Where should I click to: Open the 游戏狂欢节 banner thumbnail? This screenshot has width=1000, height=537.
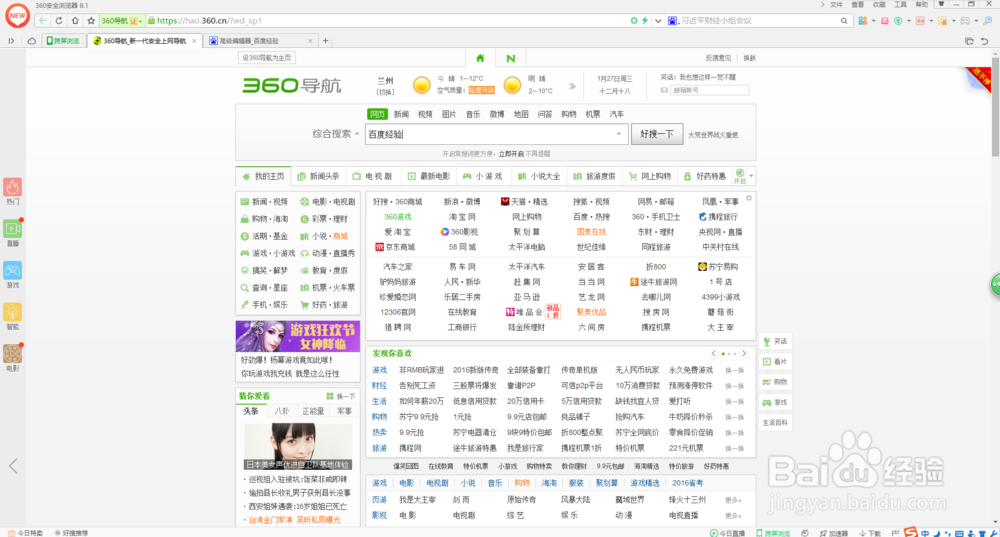[x=298, y=336]
